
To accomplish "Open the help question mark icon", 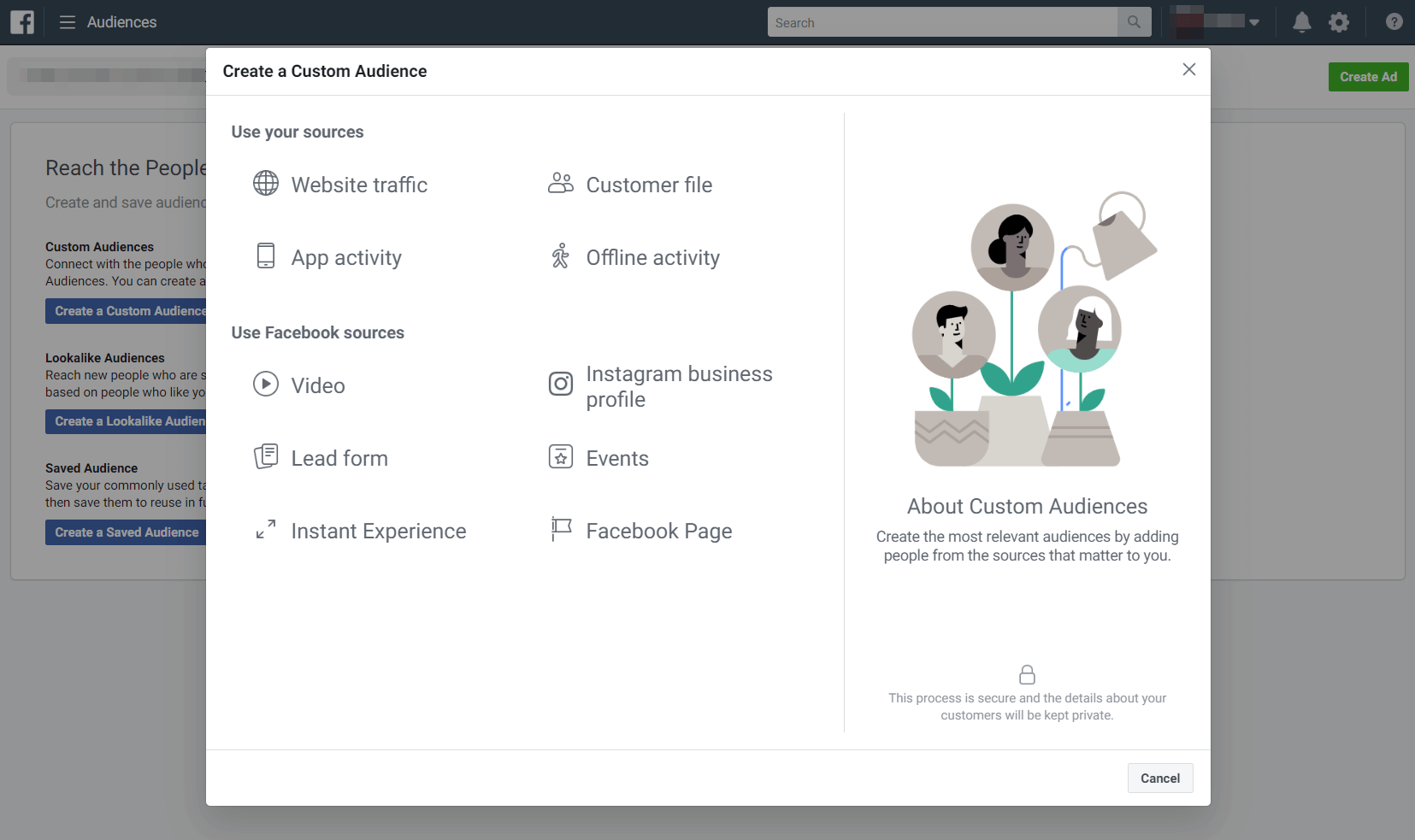I will point(1394,22).
